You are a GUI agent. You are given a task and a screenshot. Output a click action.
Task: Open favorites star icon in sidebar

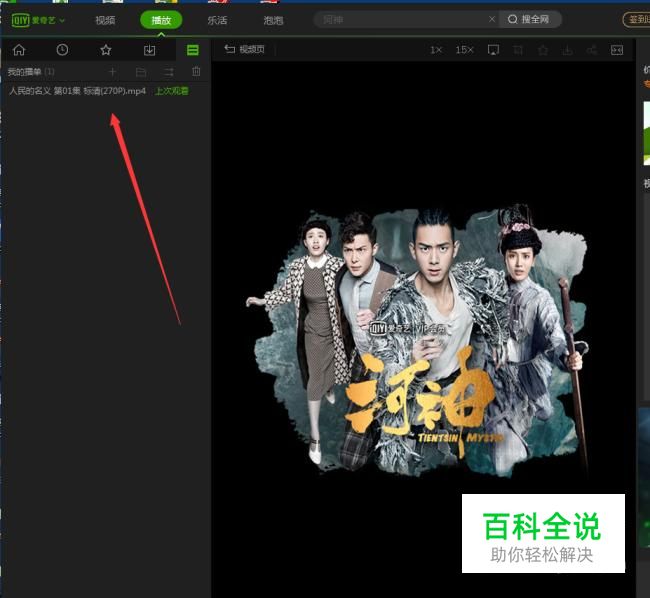pyautogui.click(x=106, y=50)
